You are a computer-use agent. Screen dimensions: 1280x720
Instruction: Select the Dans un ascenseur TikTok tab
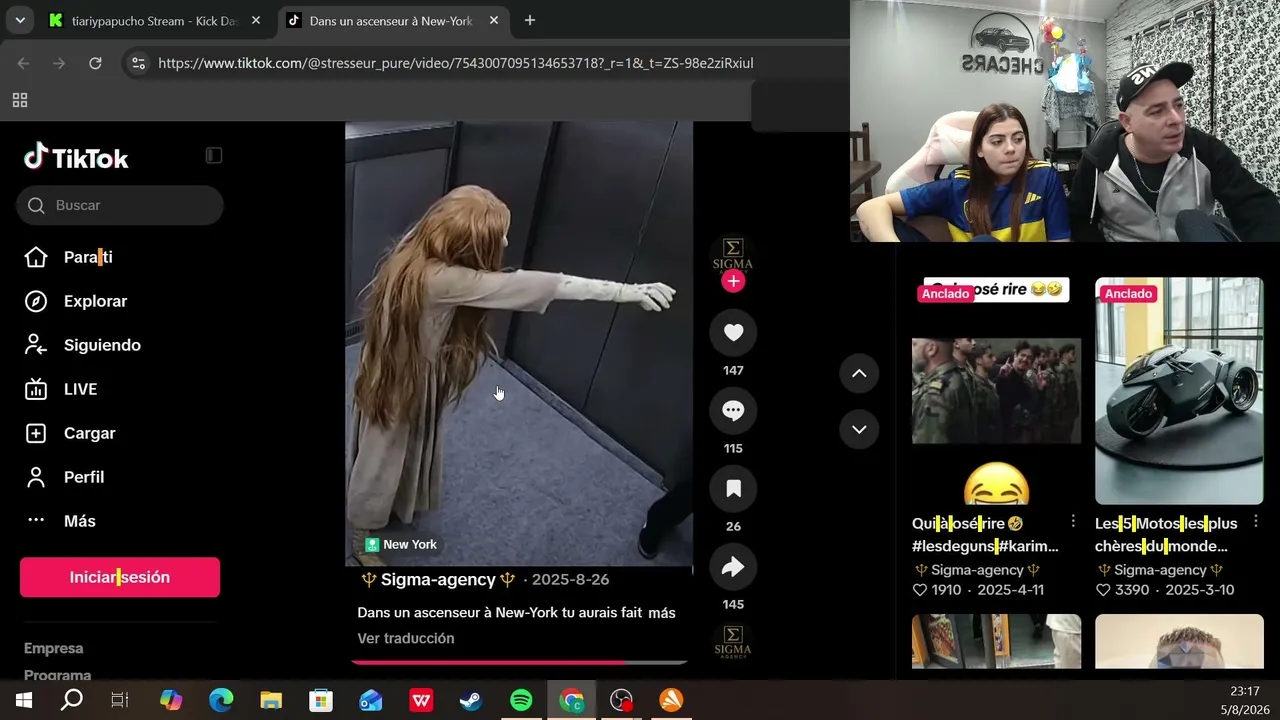(391, 20)
